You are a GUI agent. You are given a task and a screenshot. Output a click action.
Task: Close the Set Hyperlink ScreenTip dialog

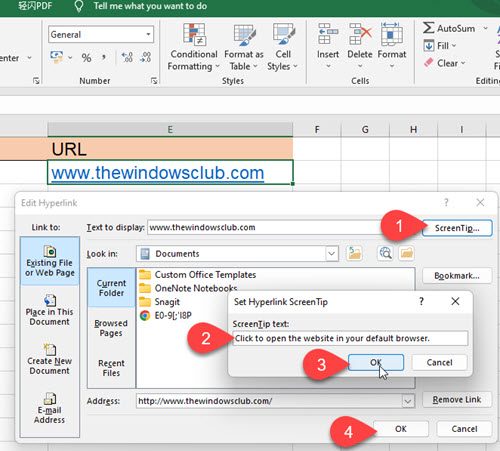click(455, 301)
